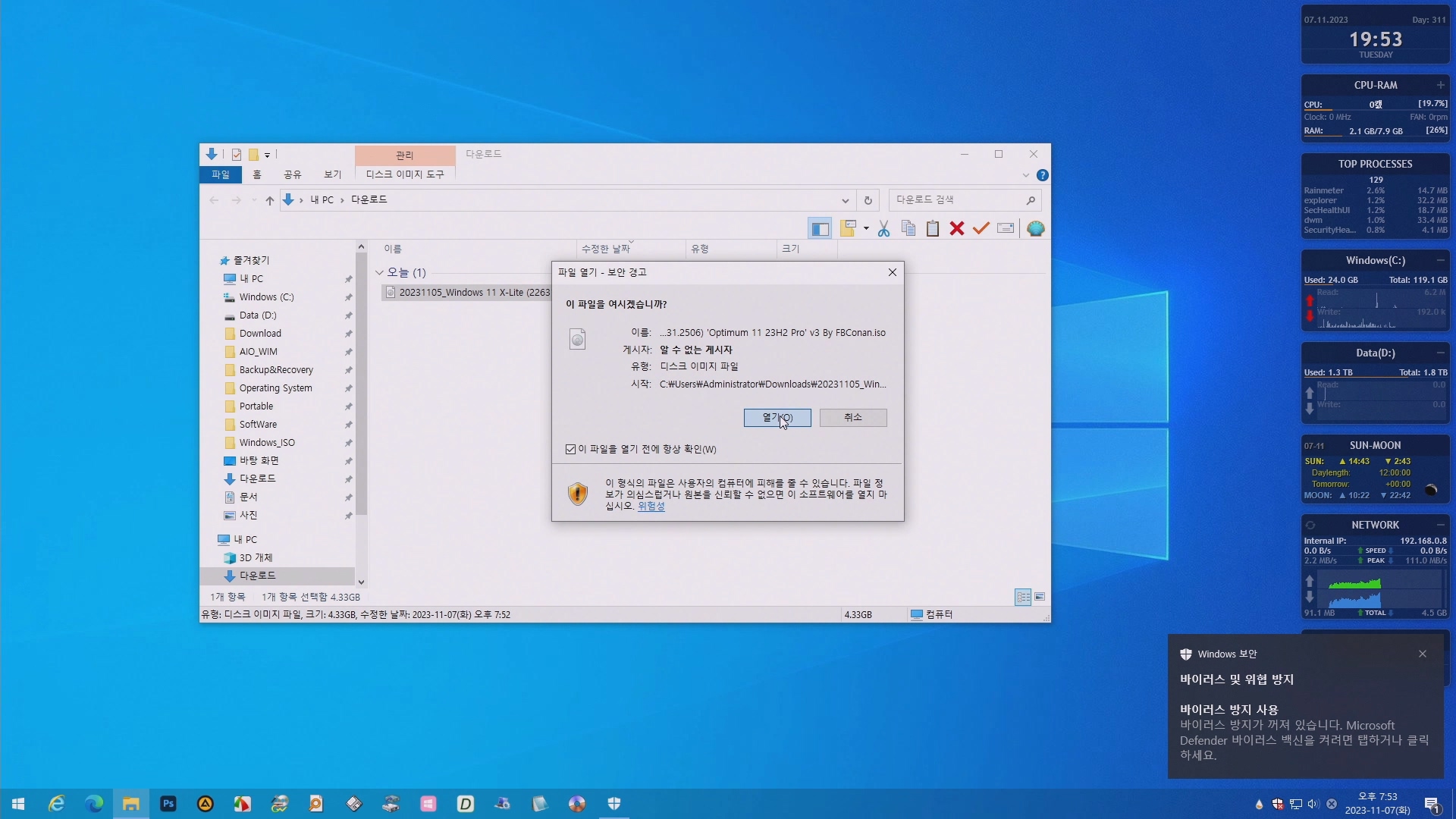Click the Copy toolbar icon
Image resolution: width=1456 pixels, height=819 pixels.
(x=908, y=229)
